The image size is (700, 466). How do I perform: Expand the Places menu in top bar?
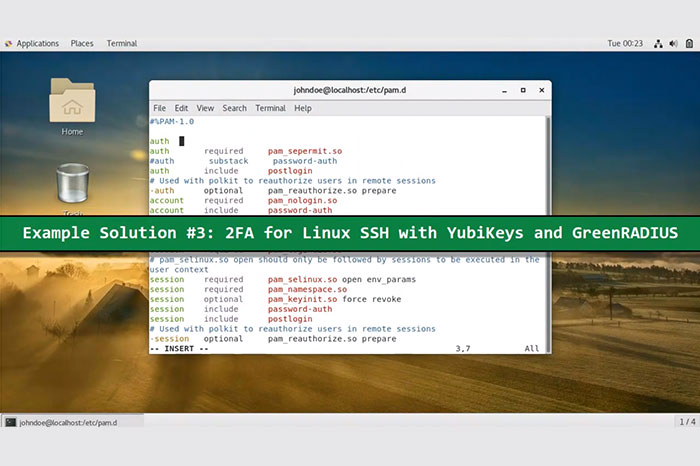82,44
